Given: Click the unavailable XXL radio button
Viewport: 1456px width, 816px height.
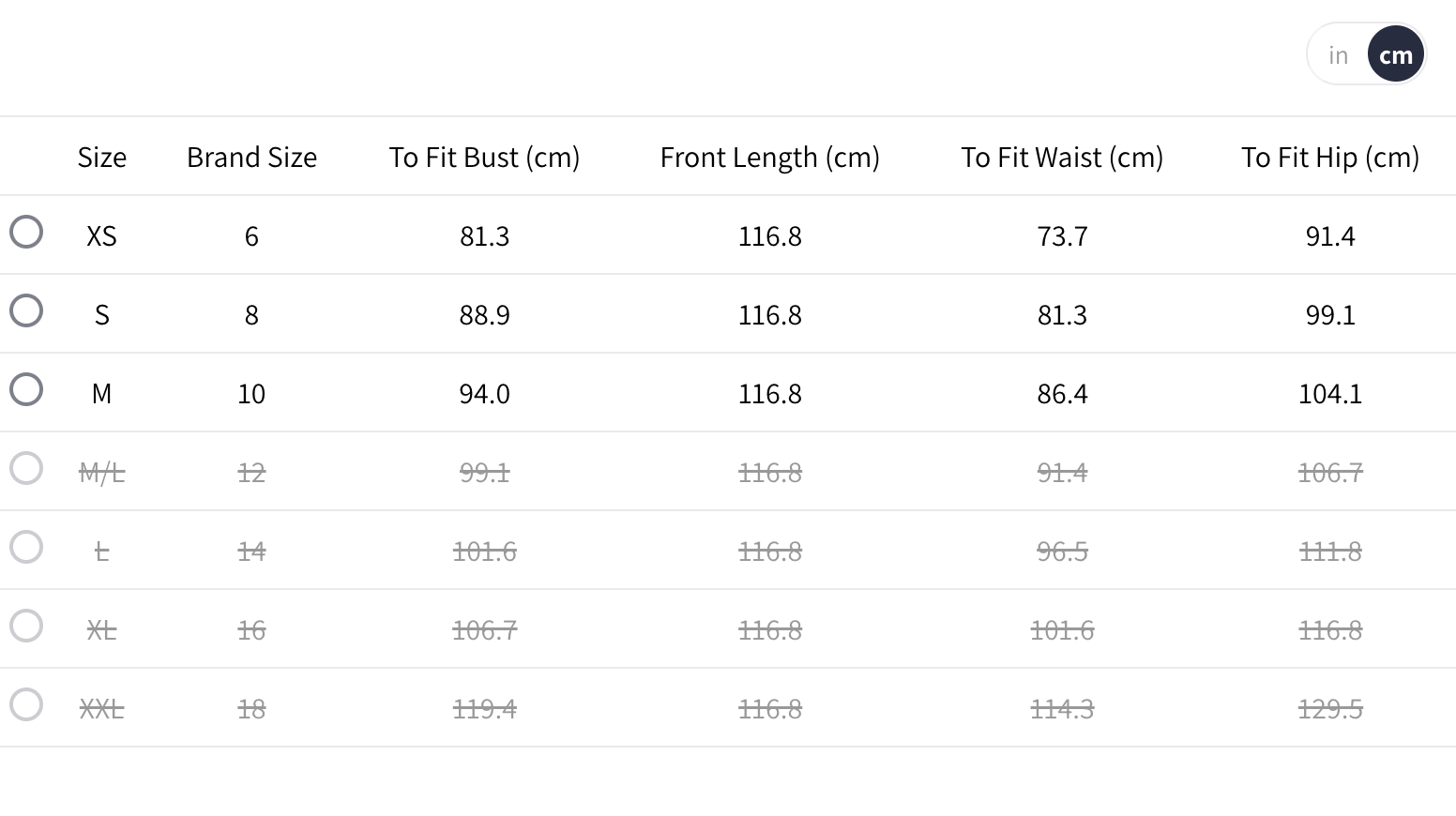Looking at the screenshot, I should [26, 704].
